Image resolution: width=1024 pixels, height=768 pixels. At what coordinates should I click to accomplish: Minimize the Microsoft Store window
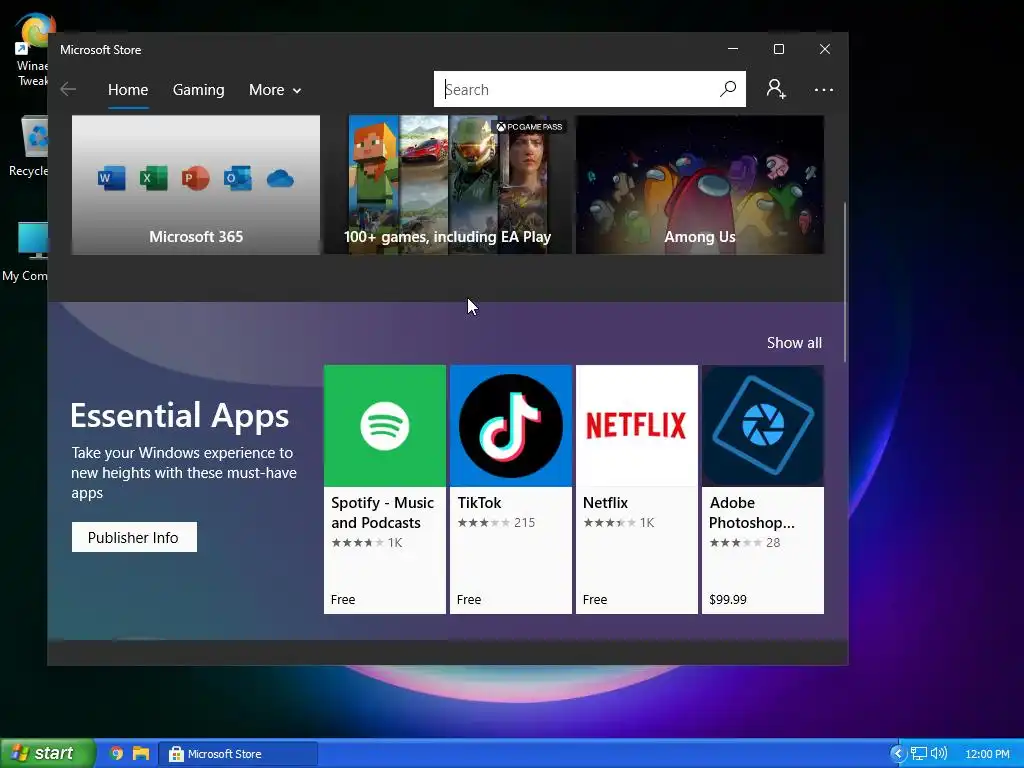tap(733, 49)
